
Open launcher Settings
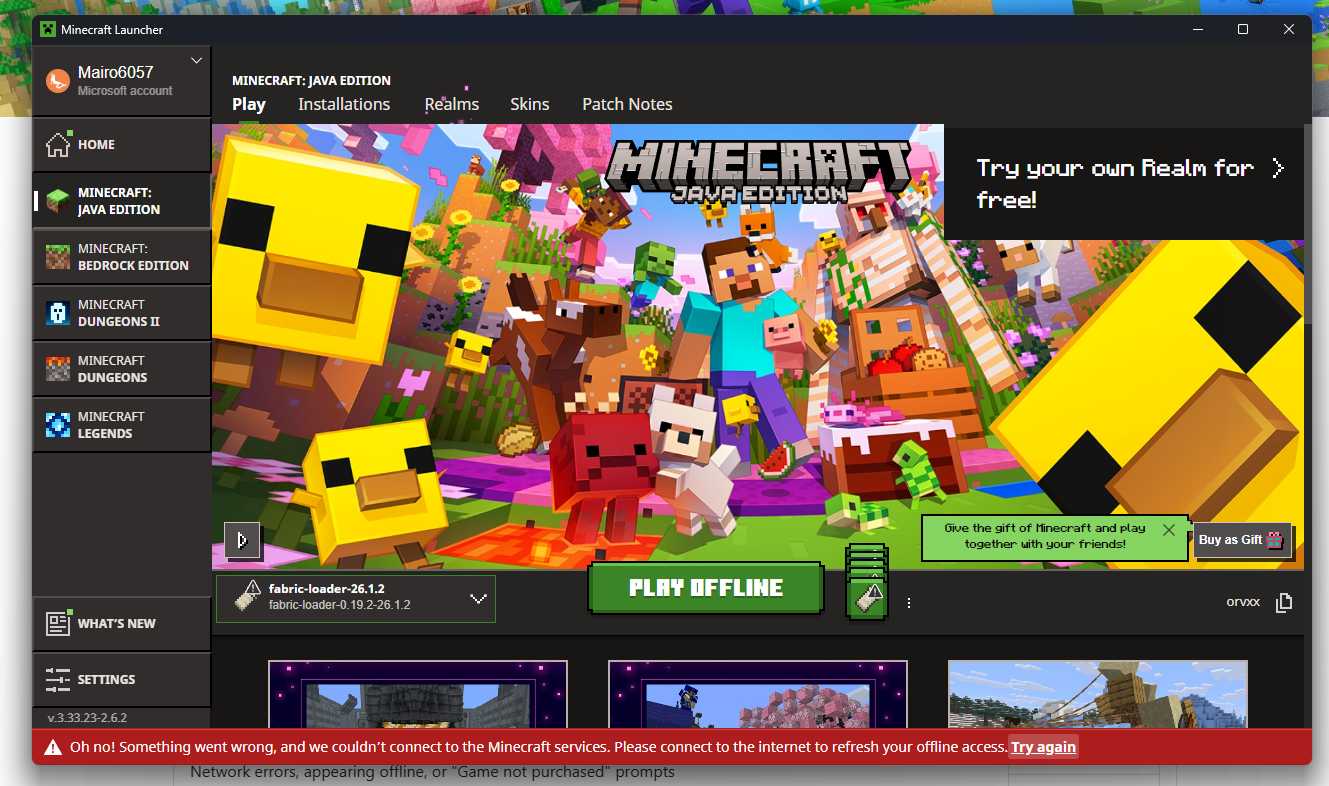click(x=121, y=680)
